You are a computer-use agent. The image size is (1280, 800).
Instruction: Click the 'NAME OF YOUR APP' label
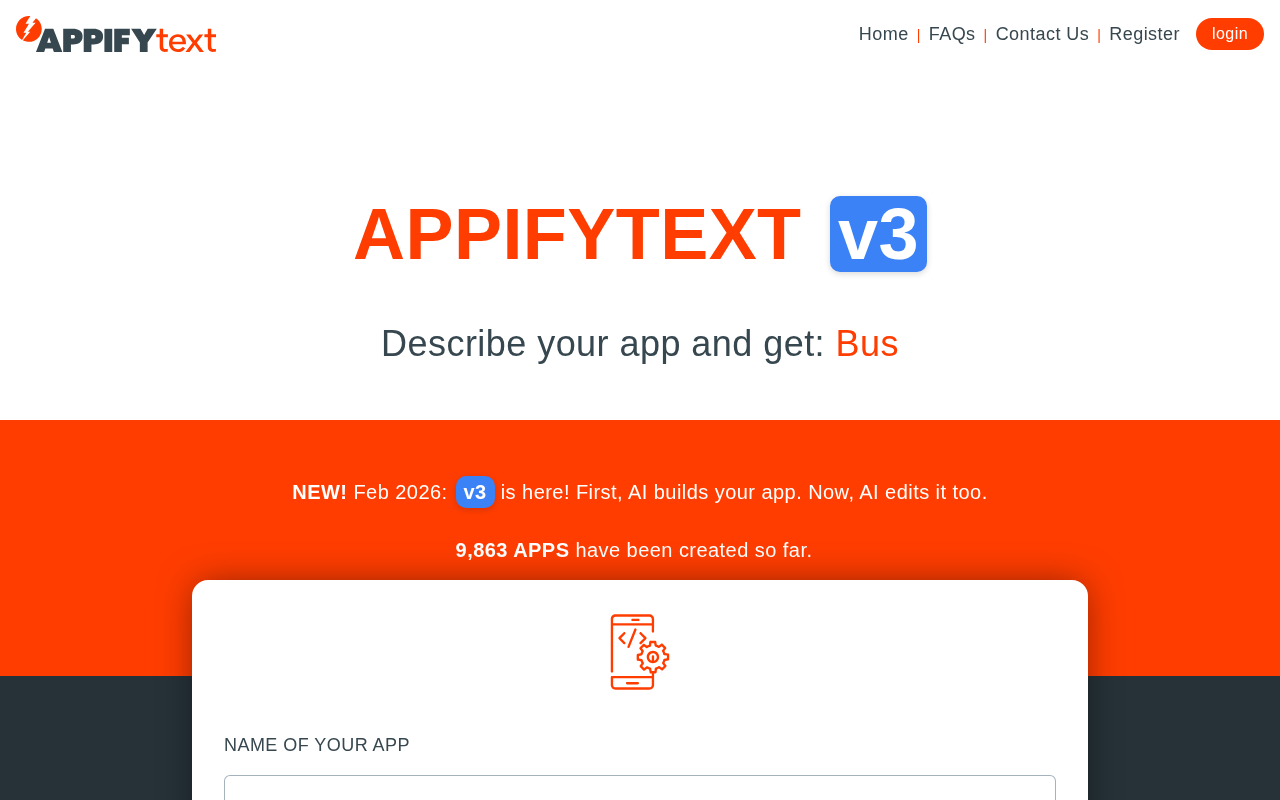[x=317, y=745]
